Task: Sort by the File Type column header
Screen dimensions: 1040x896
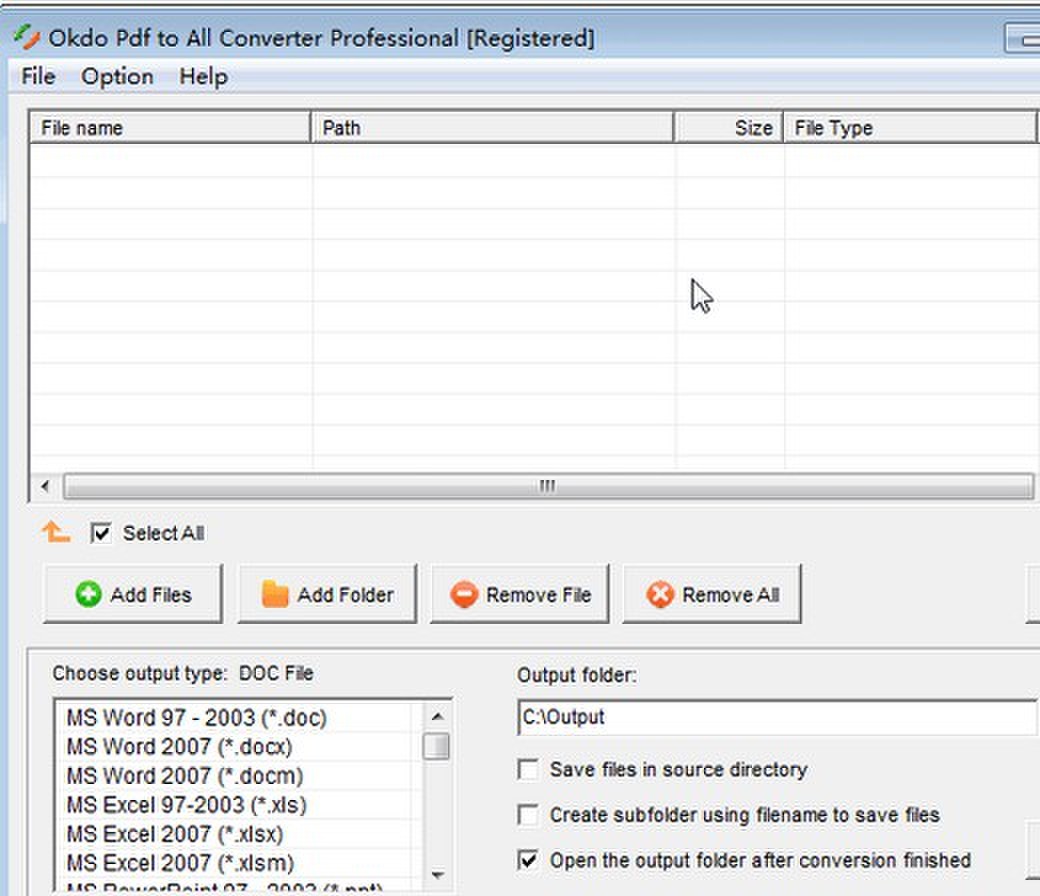Action: 910,127
